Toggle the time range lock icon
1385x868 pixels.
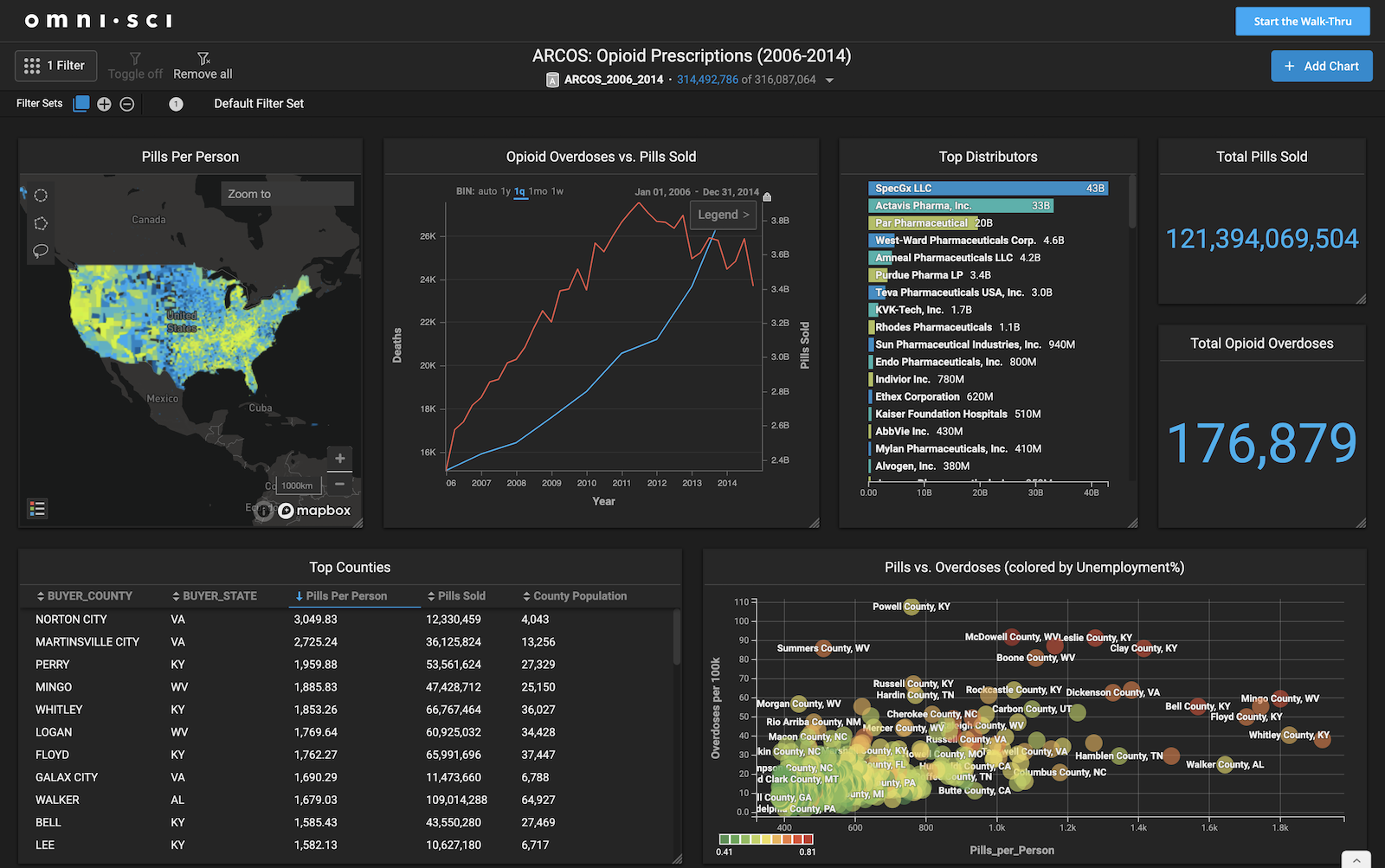click(767, 196)
